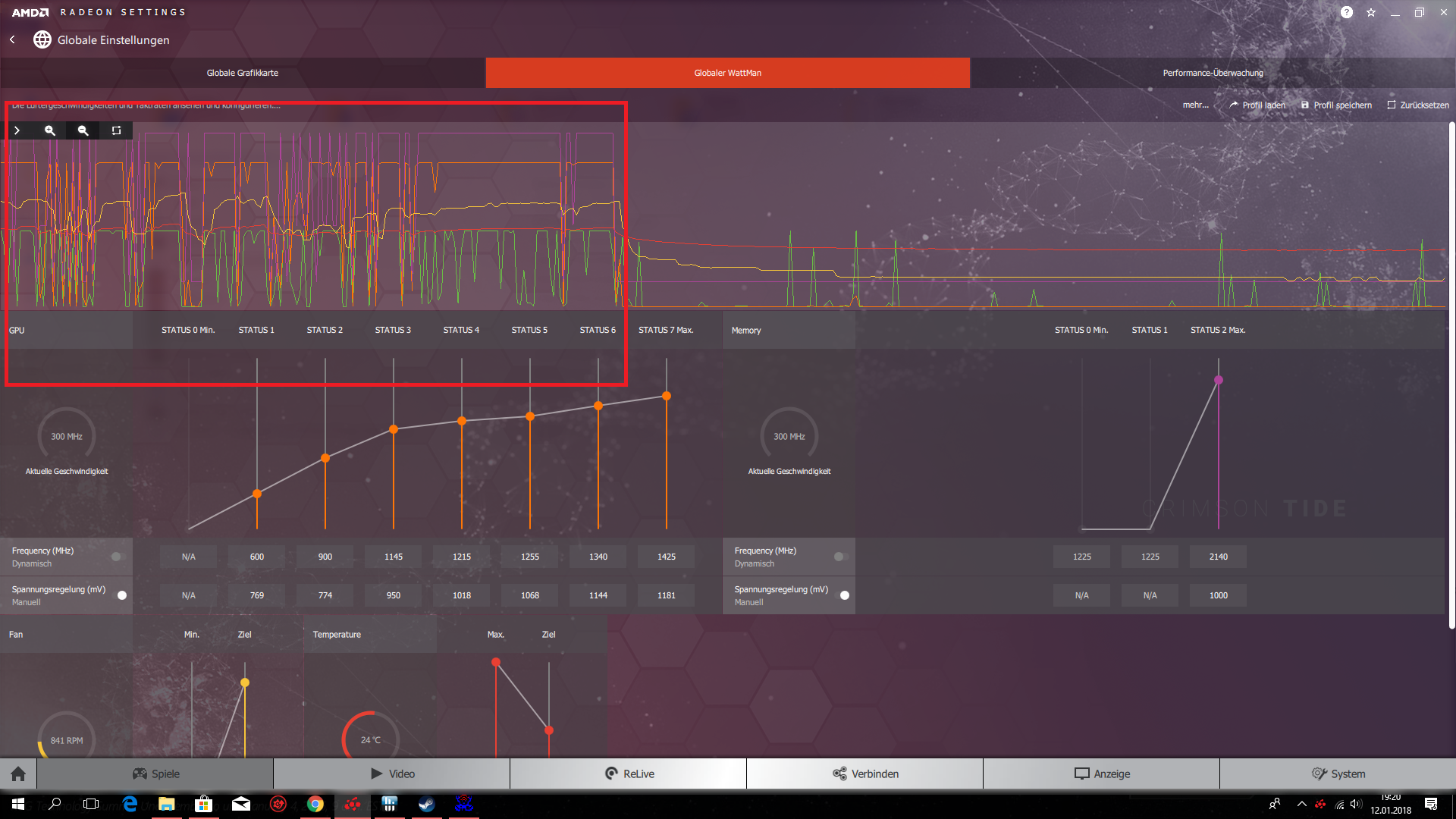Screen dimensions: 1456x819
Task: Expand the 'mehr...' options
Action: (1195, 105)
